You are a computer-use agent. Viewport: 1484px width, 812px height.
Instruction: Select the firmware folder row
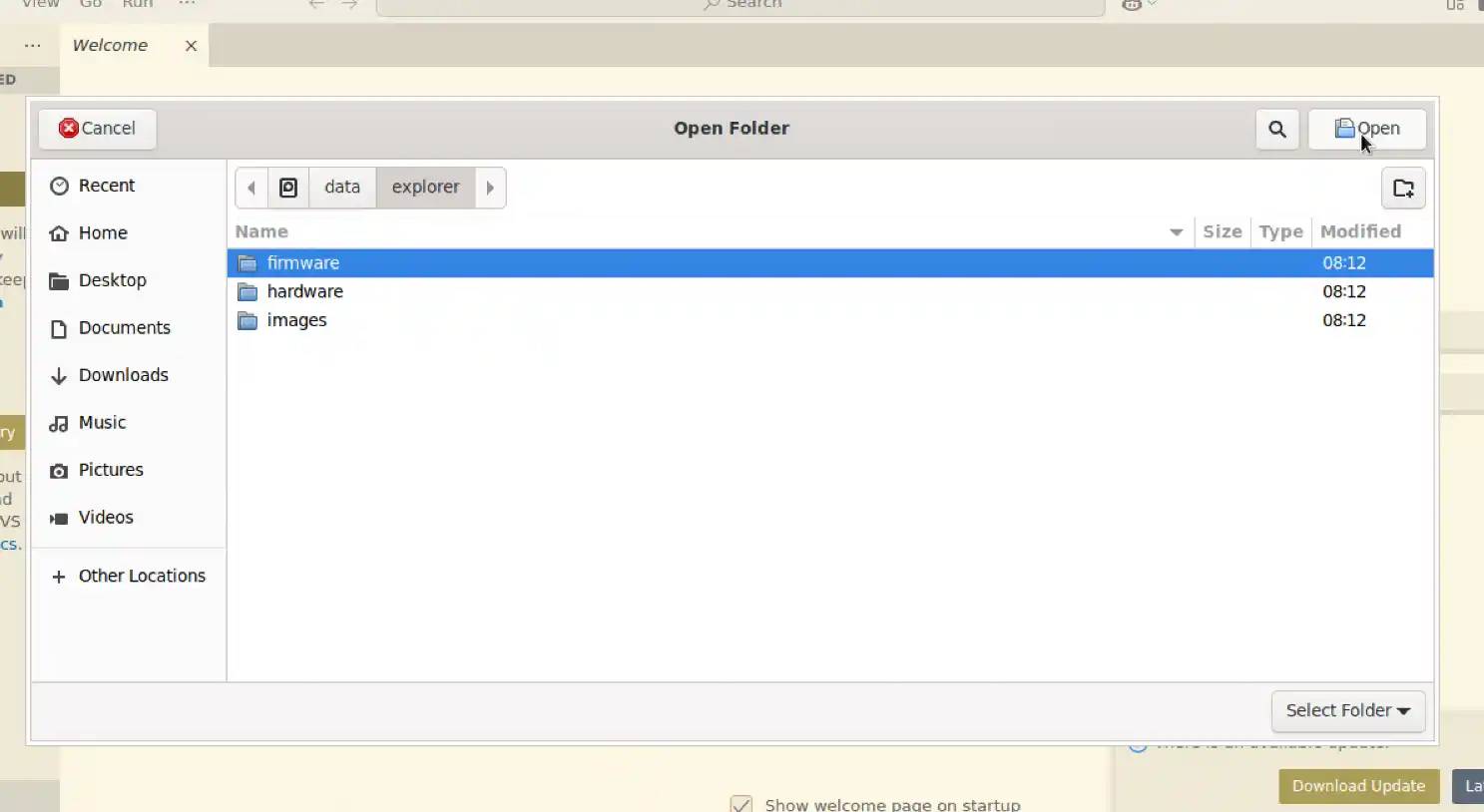830,263
